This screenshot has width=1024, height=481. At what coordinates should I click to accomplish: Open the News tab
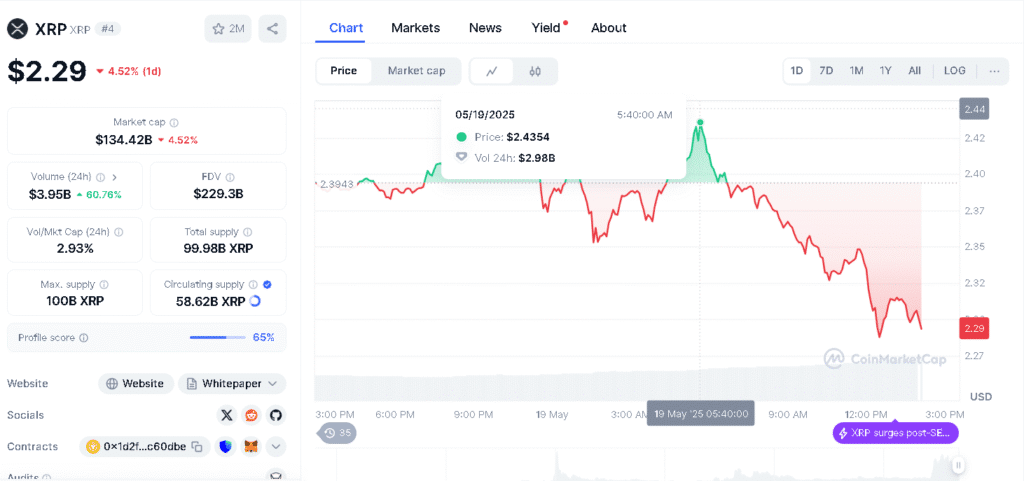(x=485, y=28)
